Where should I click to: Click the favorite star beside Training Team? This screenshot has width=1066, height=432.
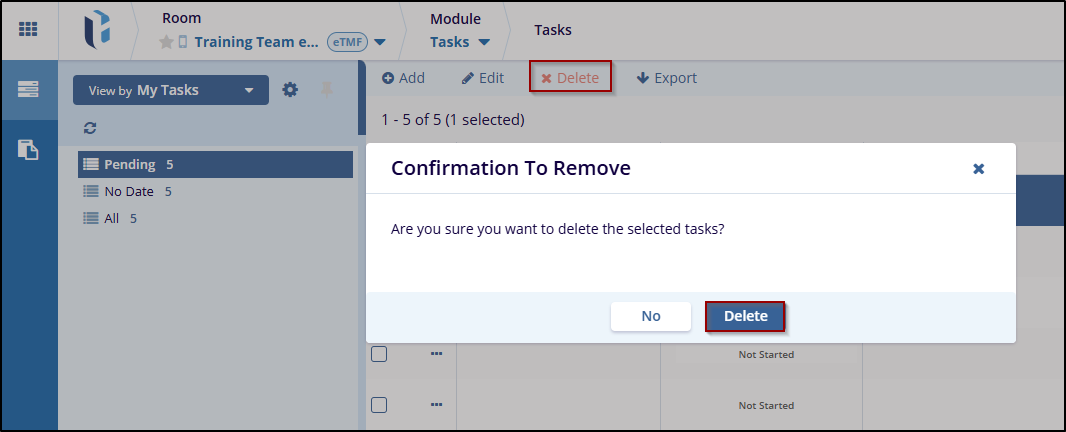[166, 42]
